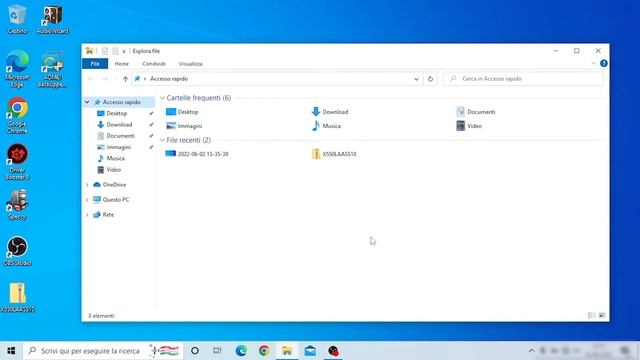640x360 pixels.
Task: Click the taskbar search box Scrivi qui
Action: 102,351
